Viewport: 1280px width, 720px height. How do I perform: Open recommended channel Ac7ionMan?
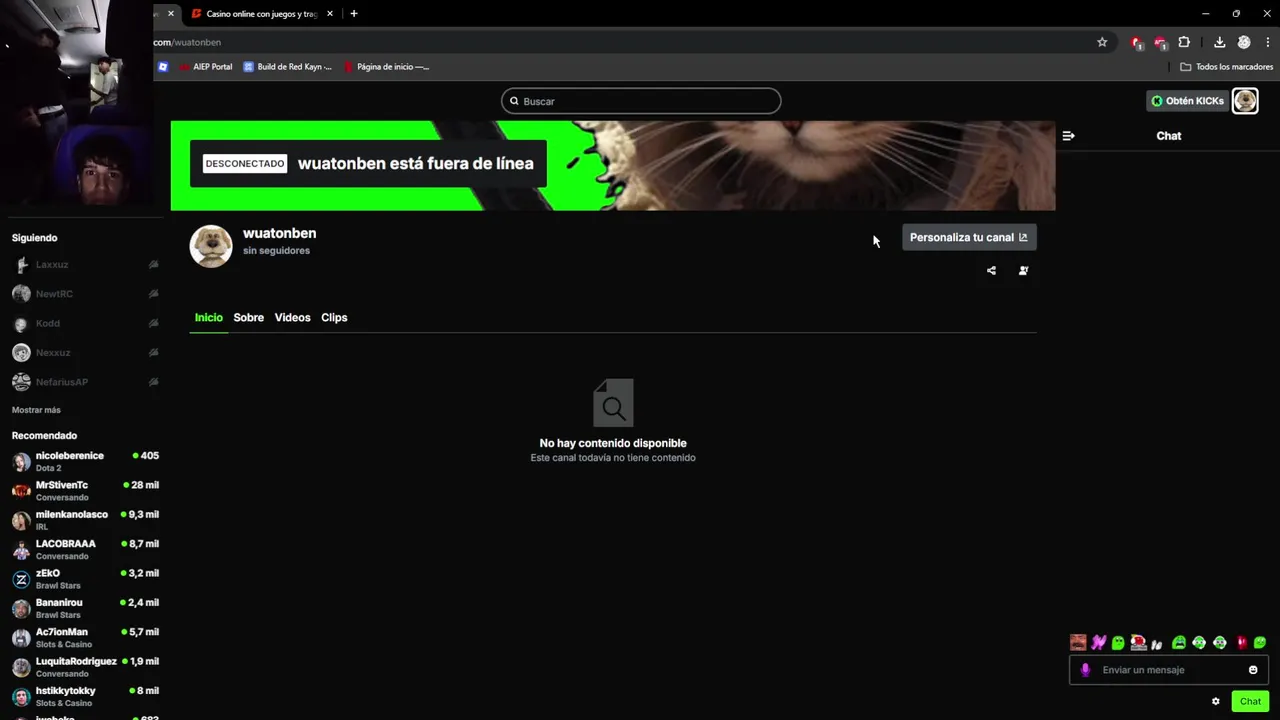pos(85,637)
